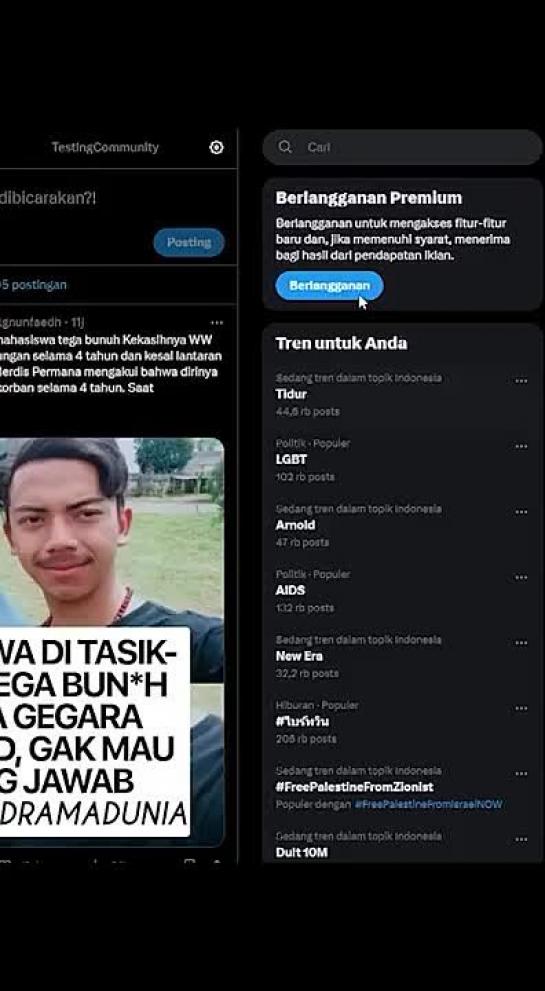This screenshot has height=991, width=545.
Task: Open the three-dot menu on the post
Action: (217, 322)
